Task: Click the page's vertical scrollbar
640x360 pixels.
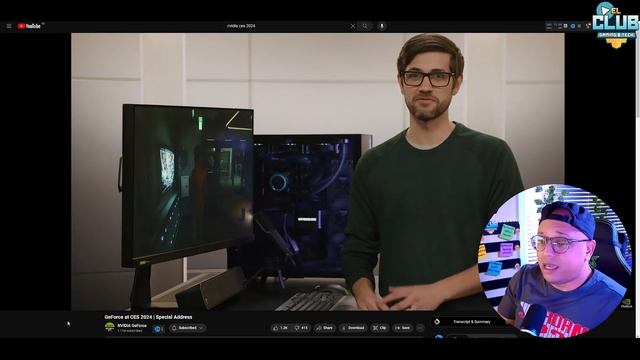Action: pyautogui.click(x=638, y=180)
